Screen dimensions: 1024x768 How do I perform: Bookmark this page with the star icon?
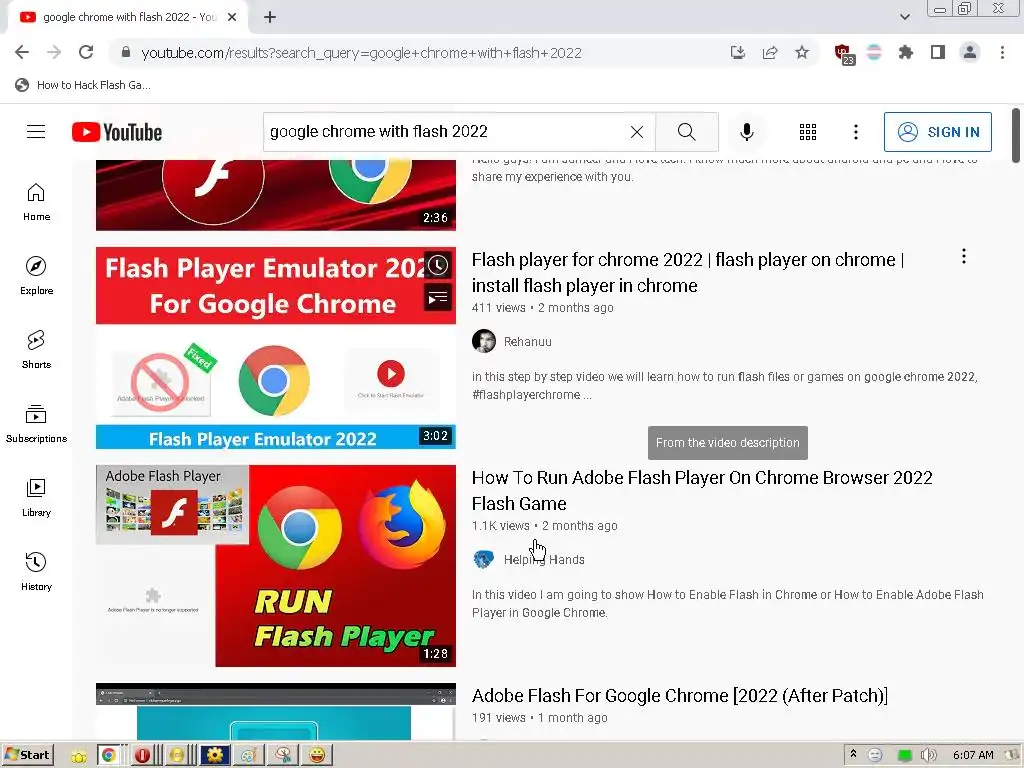click(x=802, y=52)
